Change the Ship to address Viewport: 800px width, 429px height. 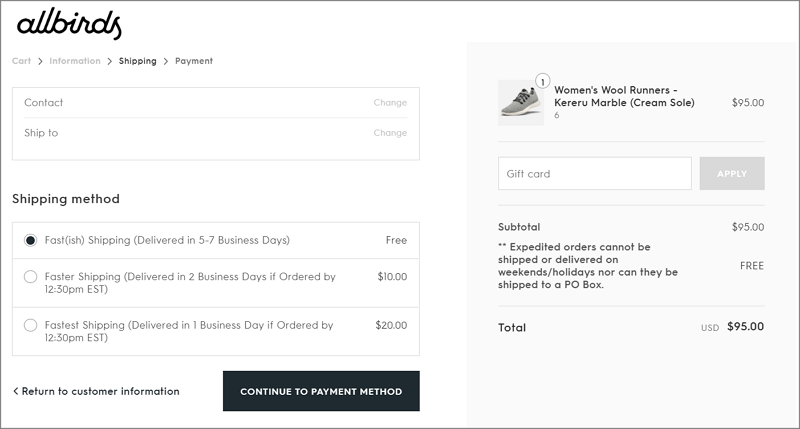point(390,133)
